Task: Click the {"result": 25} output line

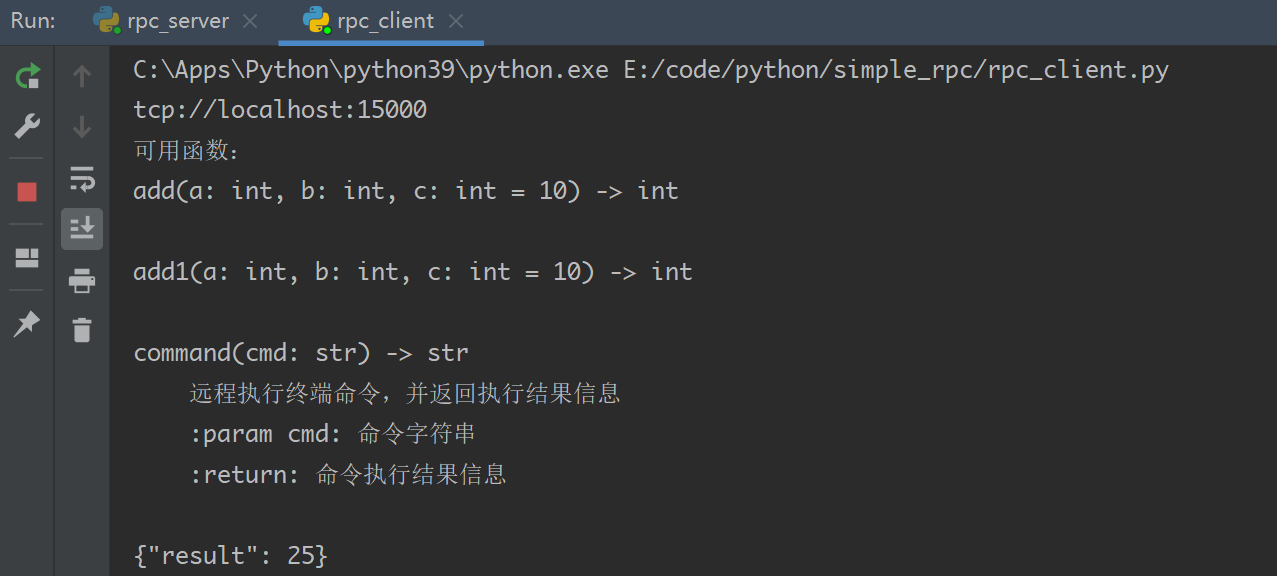Action: pyautogui.click(x=230, y=555)
